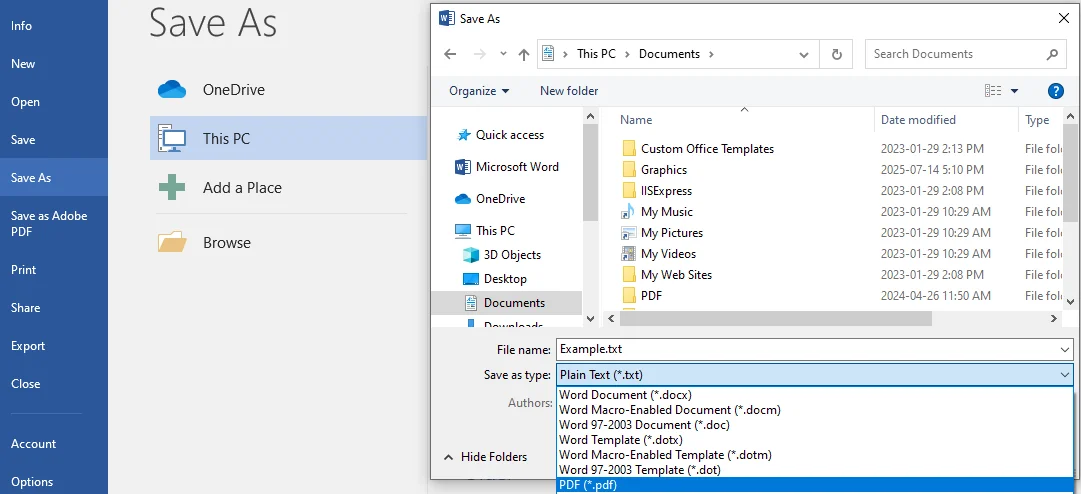Select PDF (*.pdf) file type
Screen dimensions: 1081x494
click(x=814, y=485)
